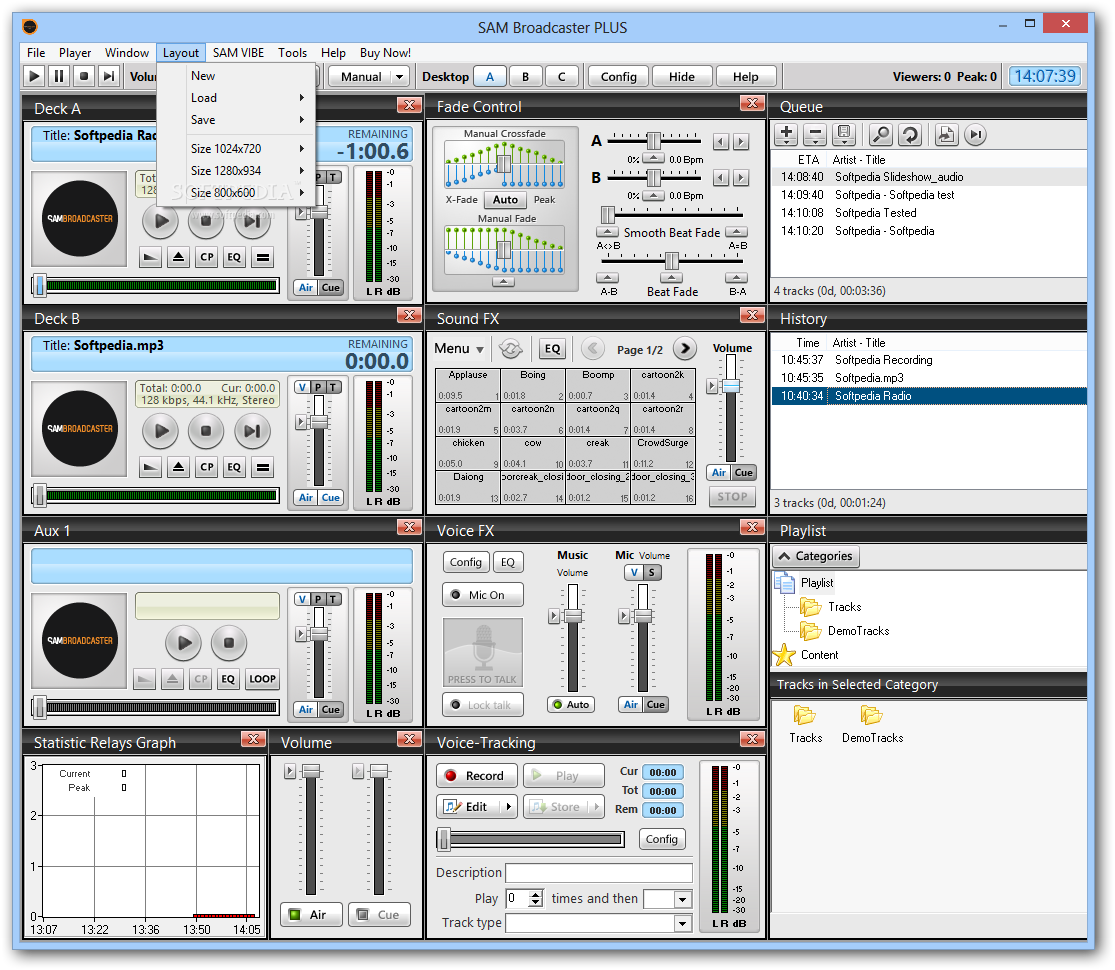Image resolution: width=1115 pixels, height=970 pixels.
Task: Click the main toolbar Next track icon
Action: (x=108, y=75)
